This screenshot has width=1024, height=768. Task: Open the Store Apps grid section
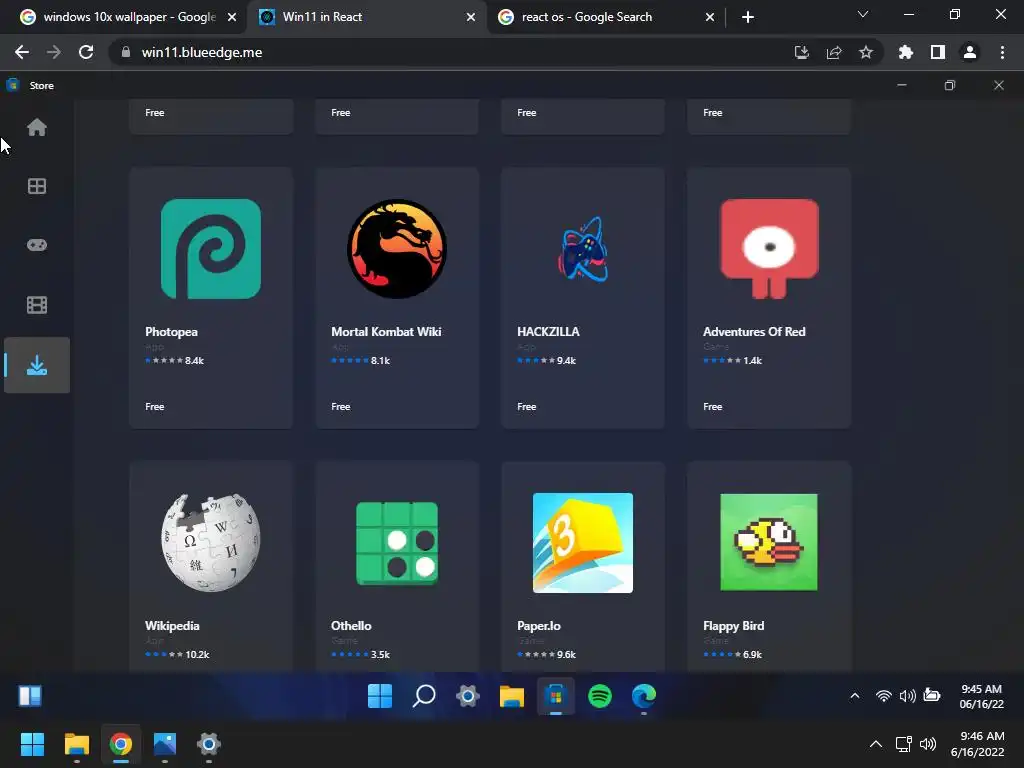coord(37,186)
